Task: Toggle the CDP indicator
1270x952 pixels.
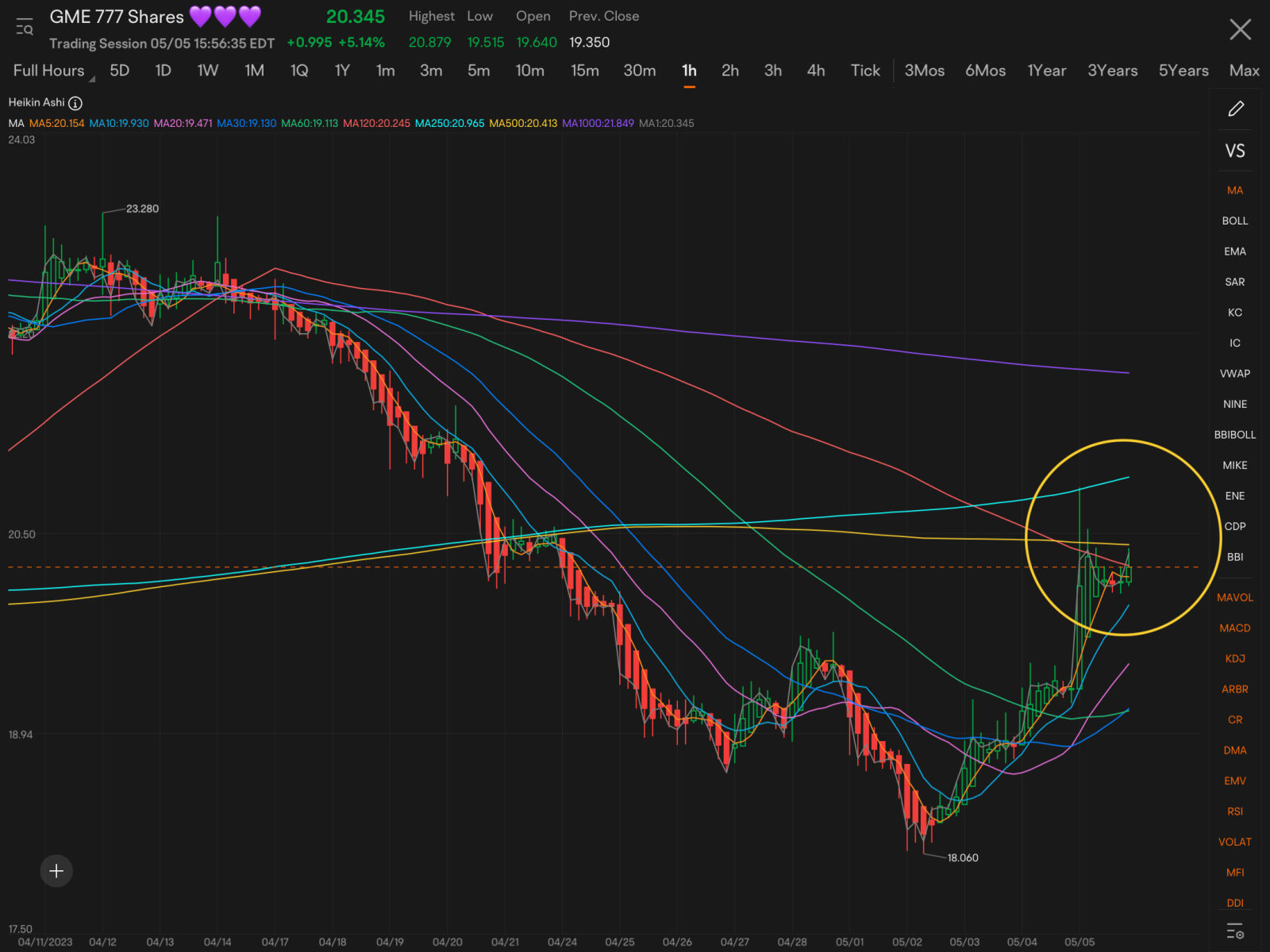Action: 1235,526
